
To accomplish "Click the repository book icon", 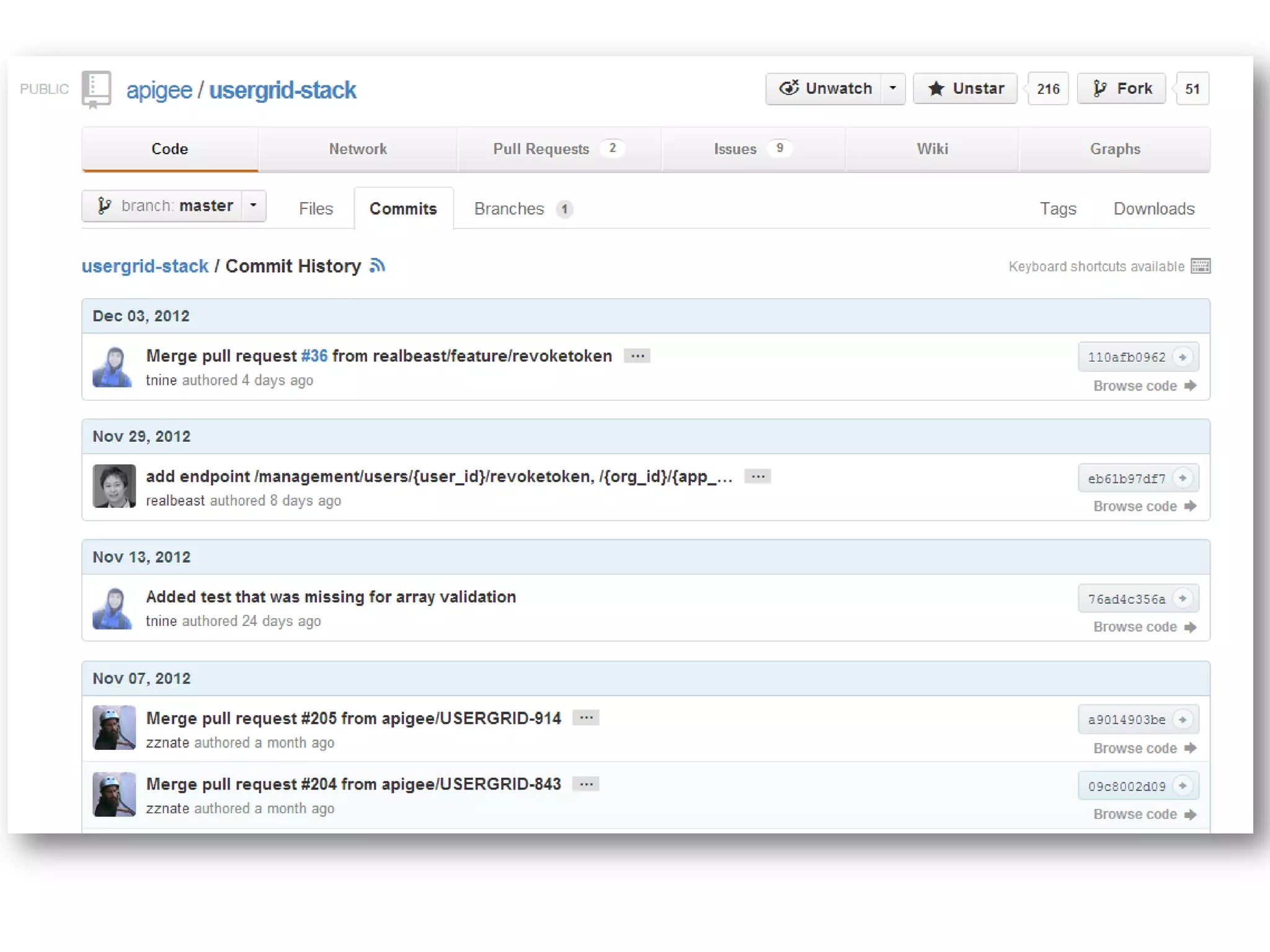I will tap(96, 89).
